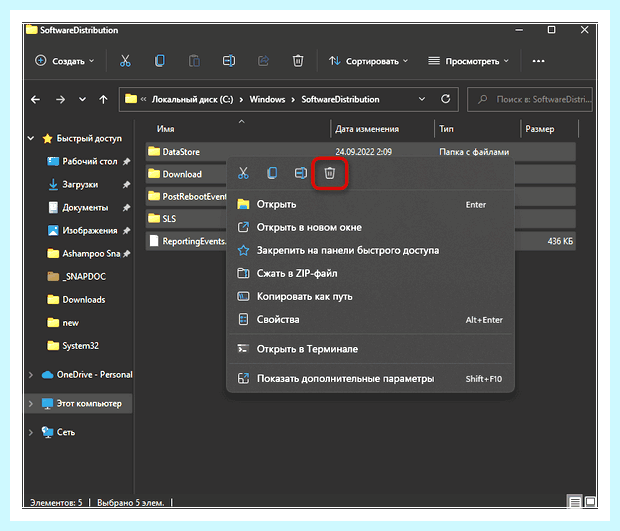
Task: Click Delete trash icon in context menu
Action: point(329,173)
